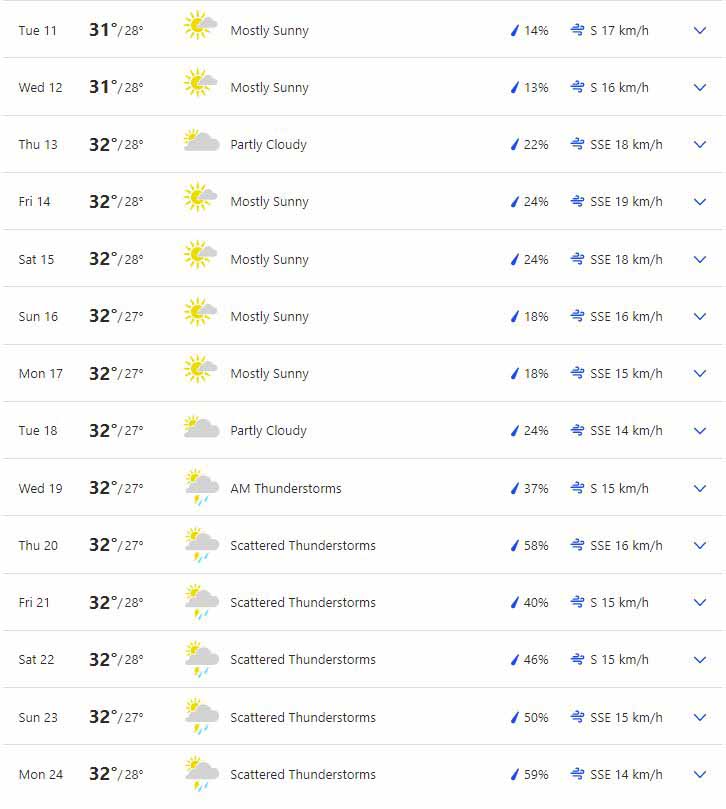The width and height of the screenshot is (726, 809).
Task: Select the 'Fri 21' date label
Action: (34, 602)
